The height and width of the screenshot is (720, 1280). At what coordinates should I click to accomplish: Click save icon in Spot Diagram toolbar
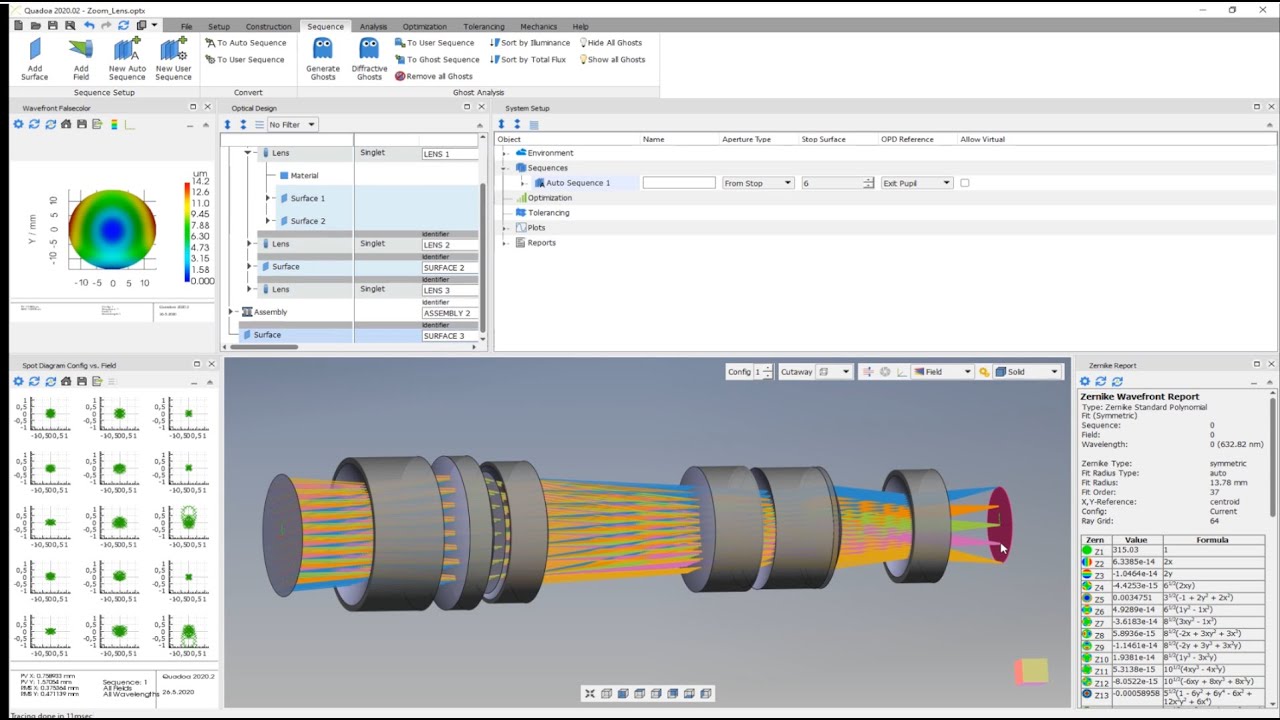point(82,381)
